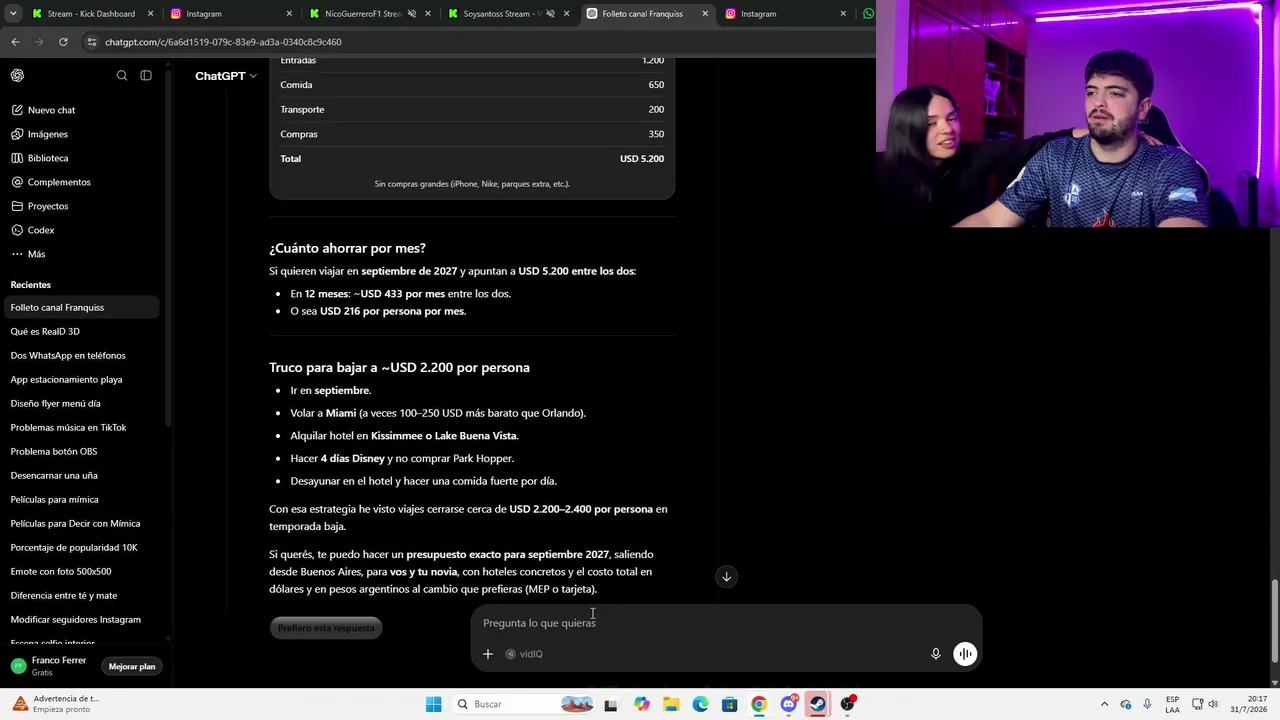Select the vidIQ chip in the composer

524,654
